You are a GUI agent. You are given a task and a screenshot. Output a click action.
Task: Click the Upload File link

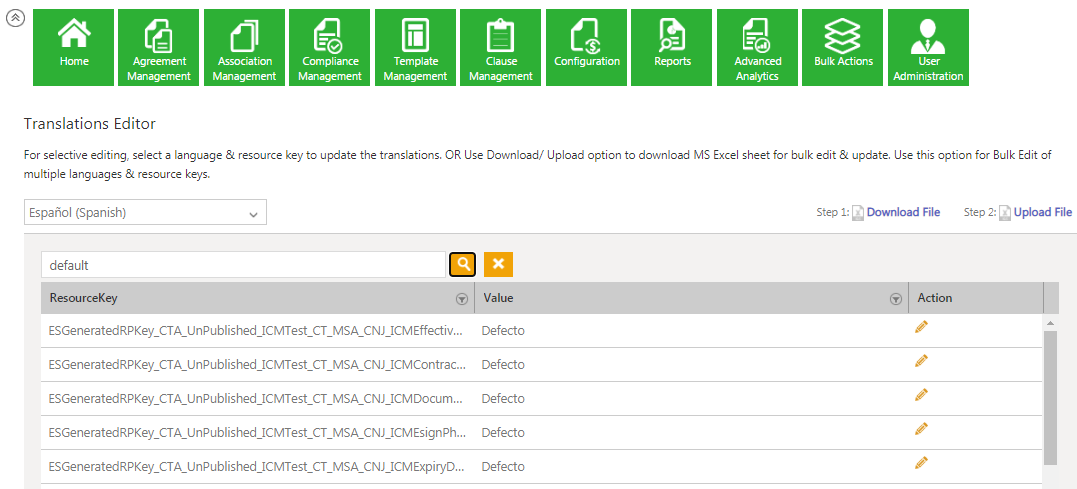tap(1042, 212)
